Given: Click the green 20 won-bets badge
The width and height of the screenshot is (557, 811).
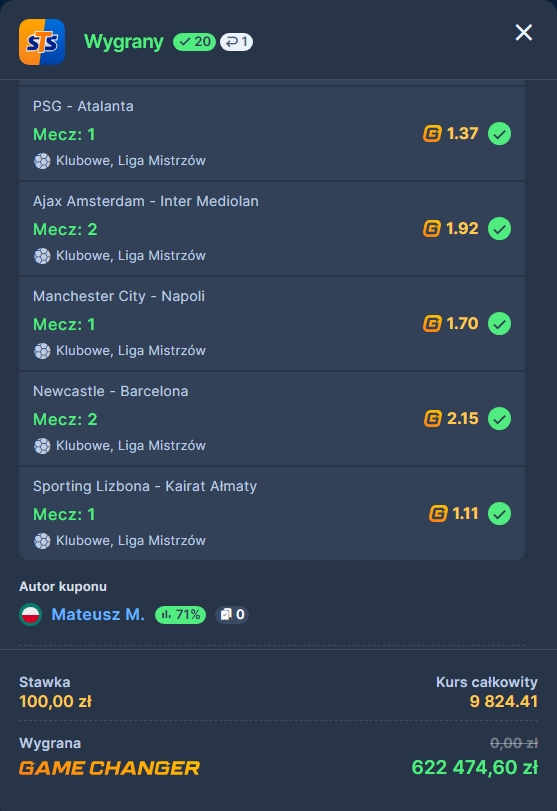Looking at the screenshot, I should click(194, 42).
